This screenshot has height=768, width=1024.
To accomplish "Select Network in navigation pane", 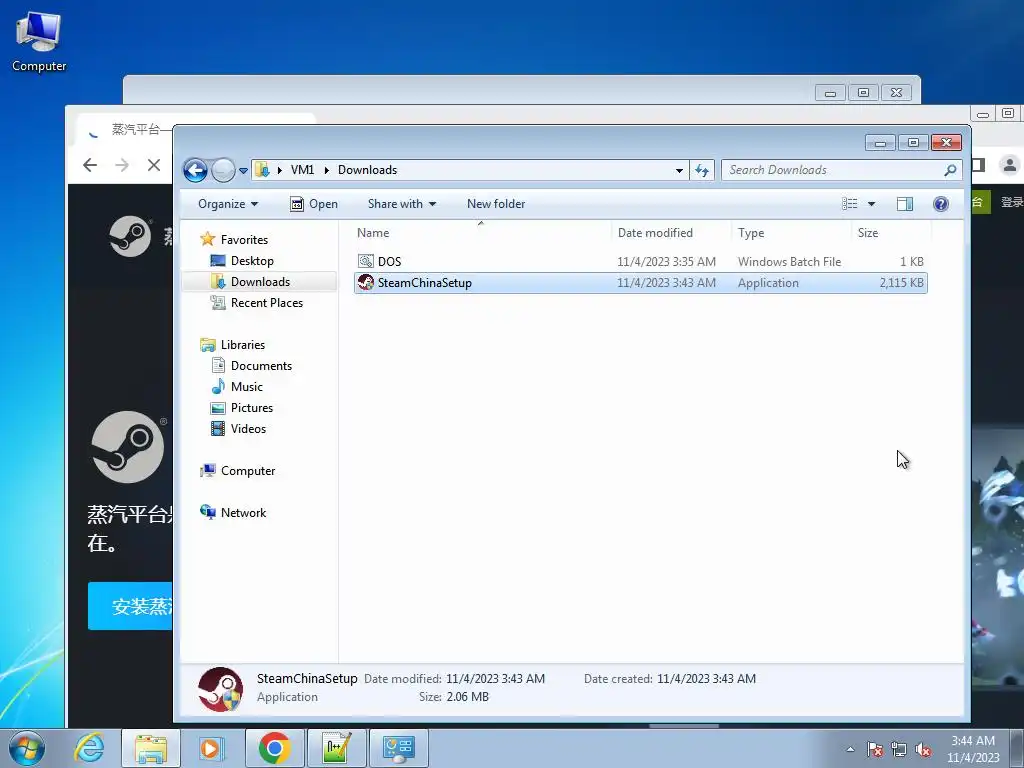I will [243, 513].
